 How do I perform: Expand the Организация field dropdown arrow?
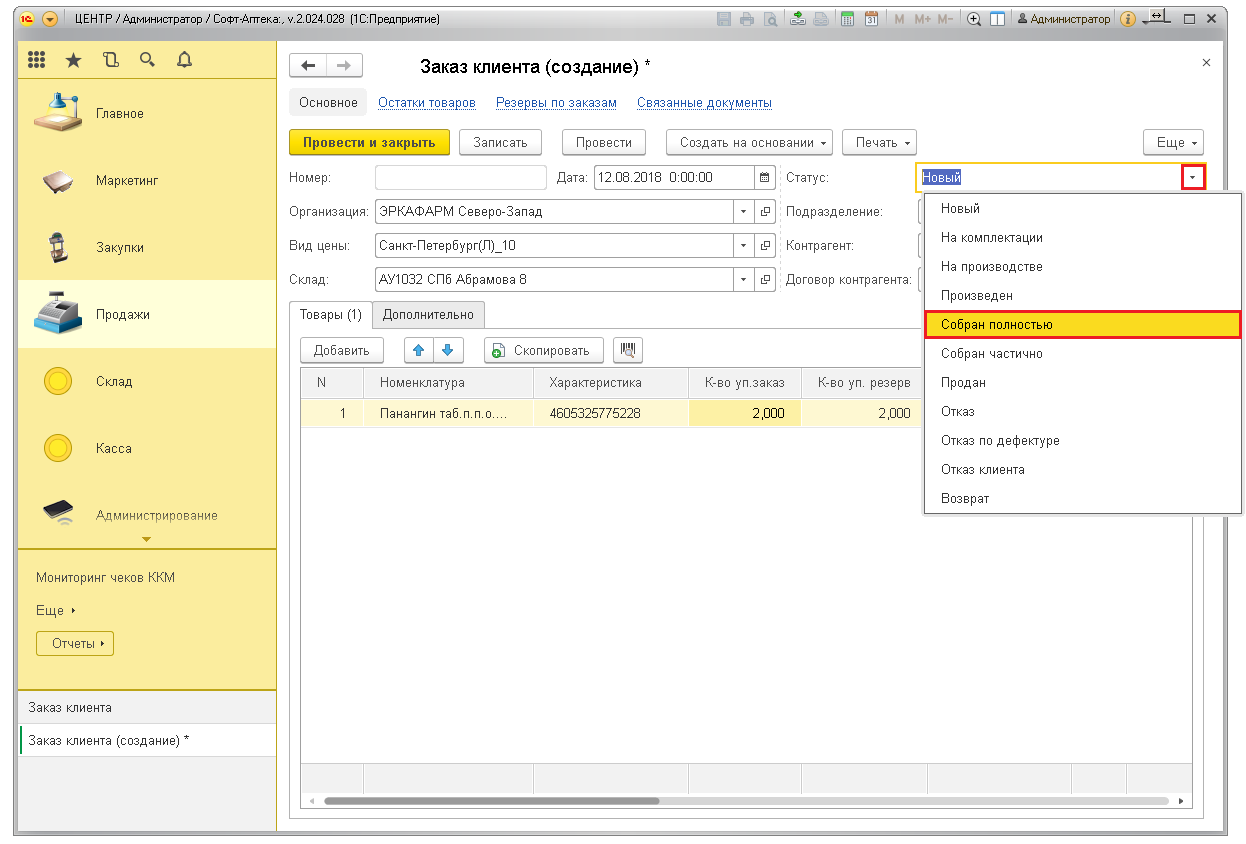743,212
